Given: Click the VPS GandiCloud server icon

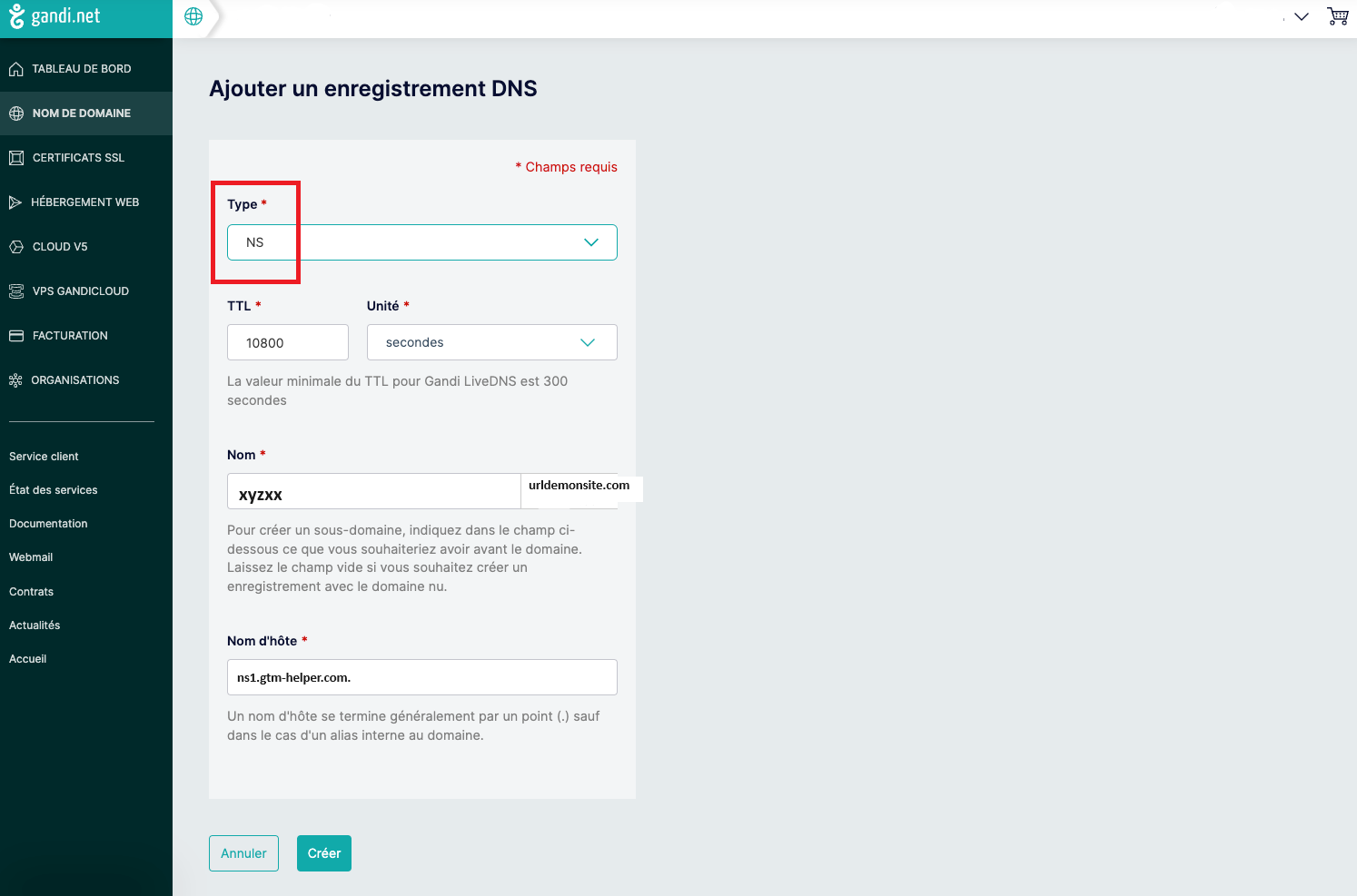Looking at the screenshot, I should click(16, 291).
